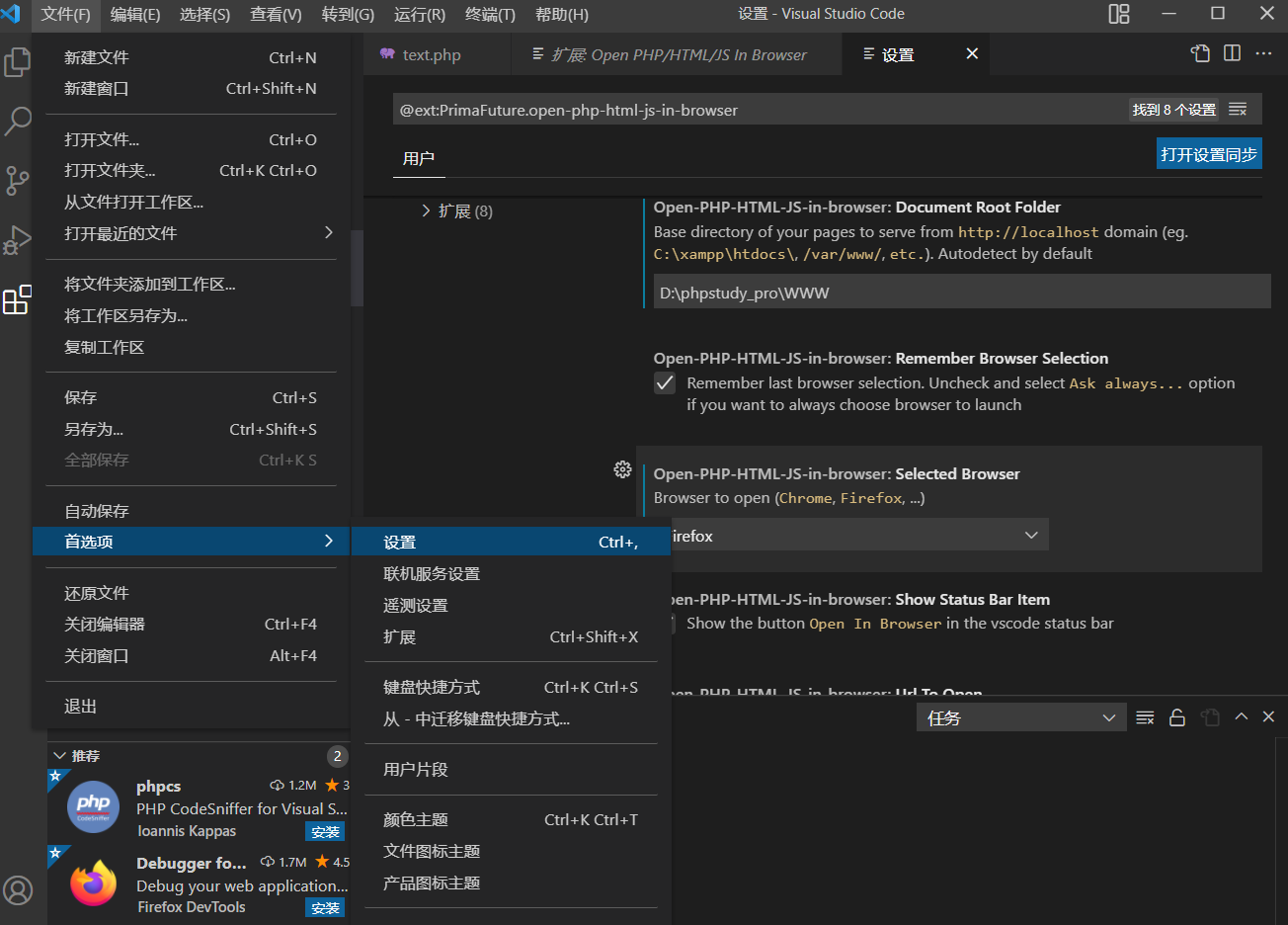Split the editor to the right
This screenshot has width=1288, height=925.
(1232, 53)
